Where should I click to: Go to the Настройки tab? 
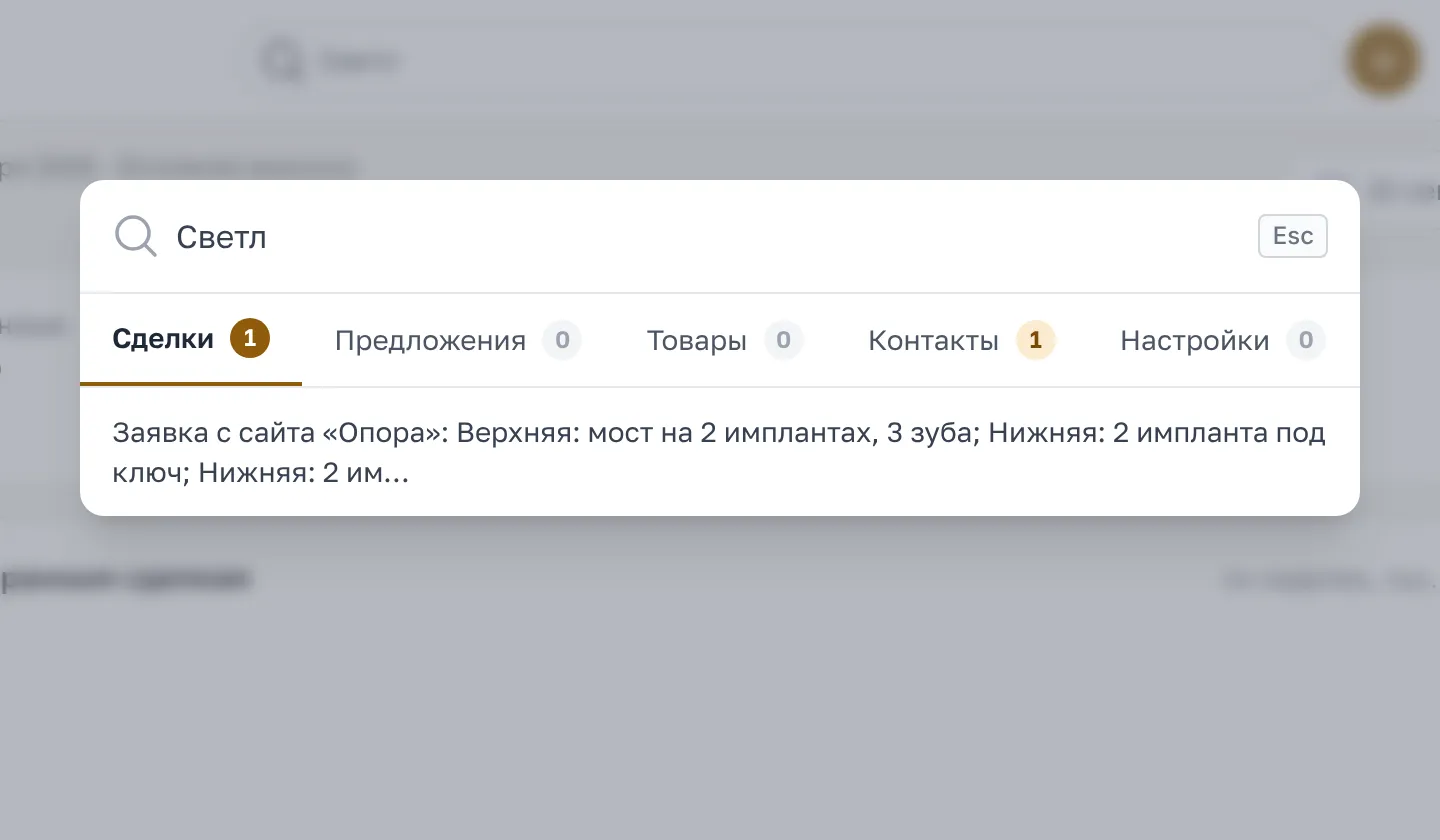pyautogui.click(x=1223, y=340)
